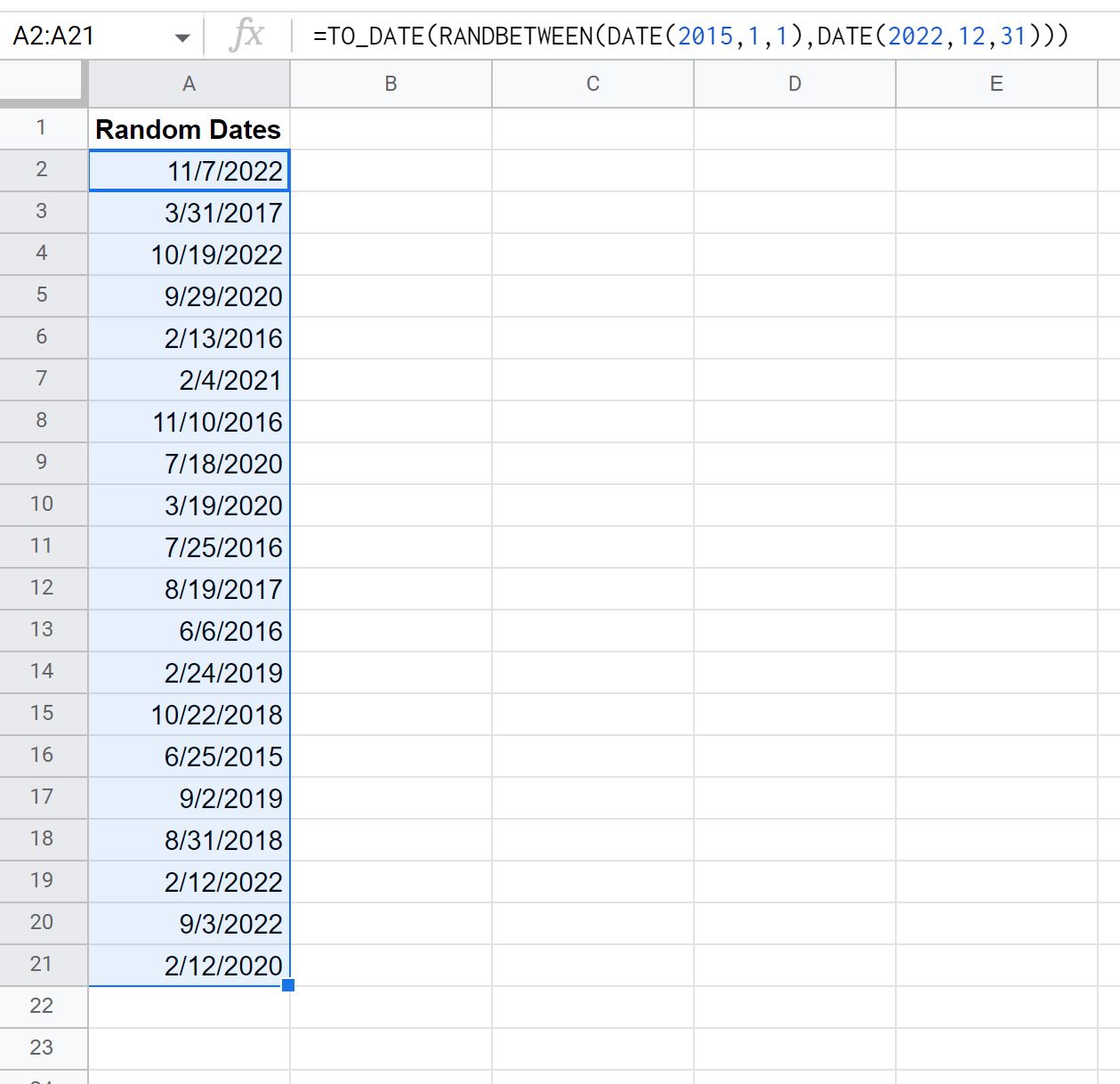Select cell containing 2/12/2020

[189, 966]
